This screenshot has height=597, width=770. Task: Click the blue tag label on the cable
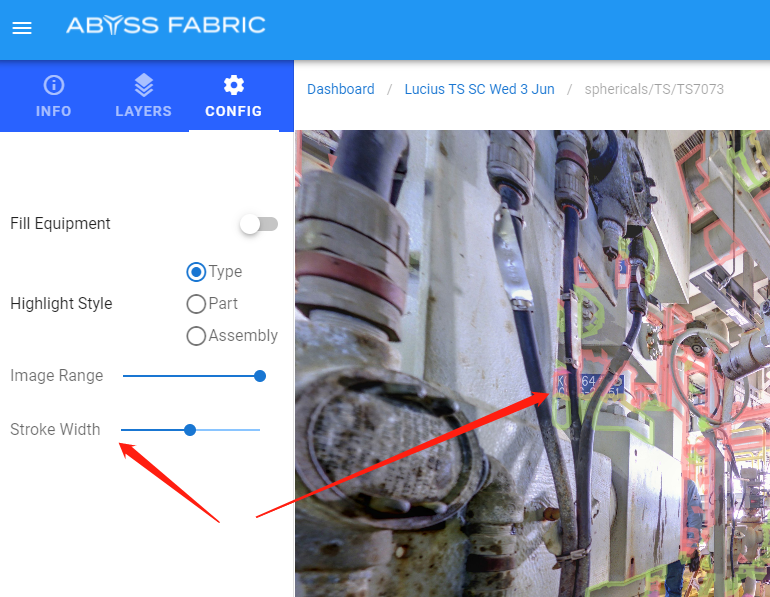tap(590, 383)
